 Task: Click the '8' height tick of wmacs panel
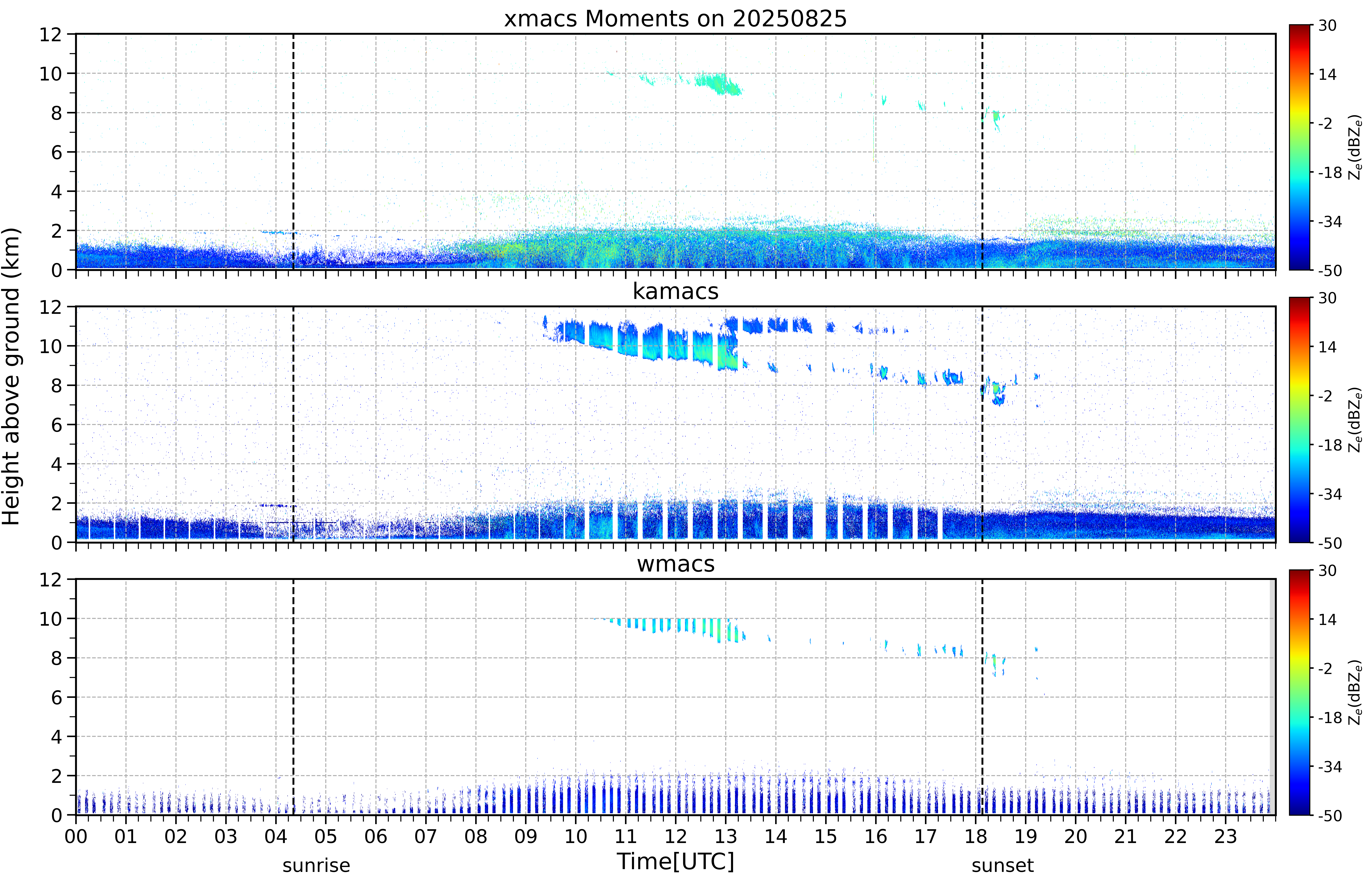[56, 658]
